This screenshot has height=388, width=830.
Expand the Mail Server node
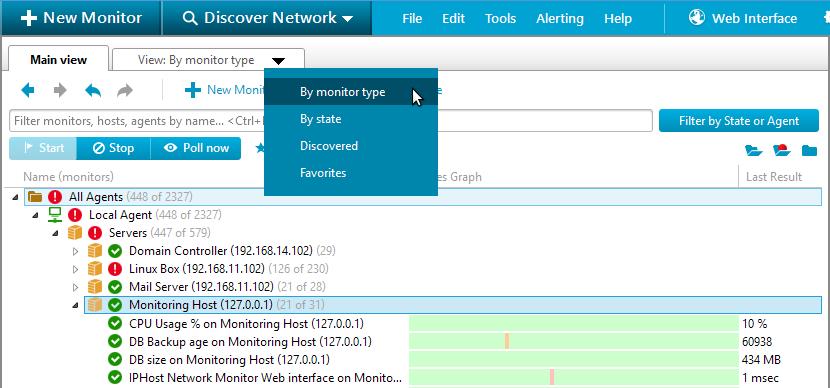pyautogui.click(x=75, y=287)
